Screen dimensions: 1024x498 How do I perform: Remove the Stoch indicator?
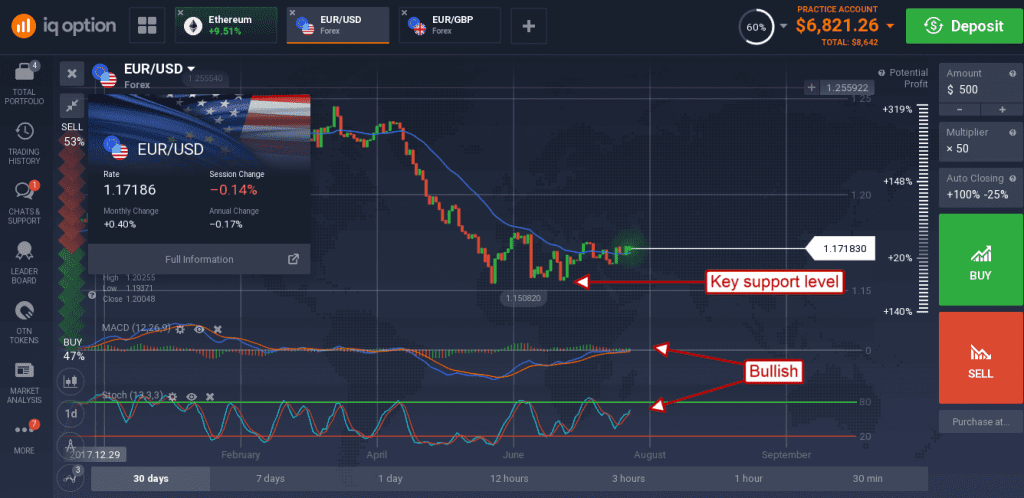(210, 396)
